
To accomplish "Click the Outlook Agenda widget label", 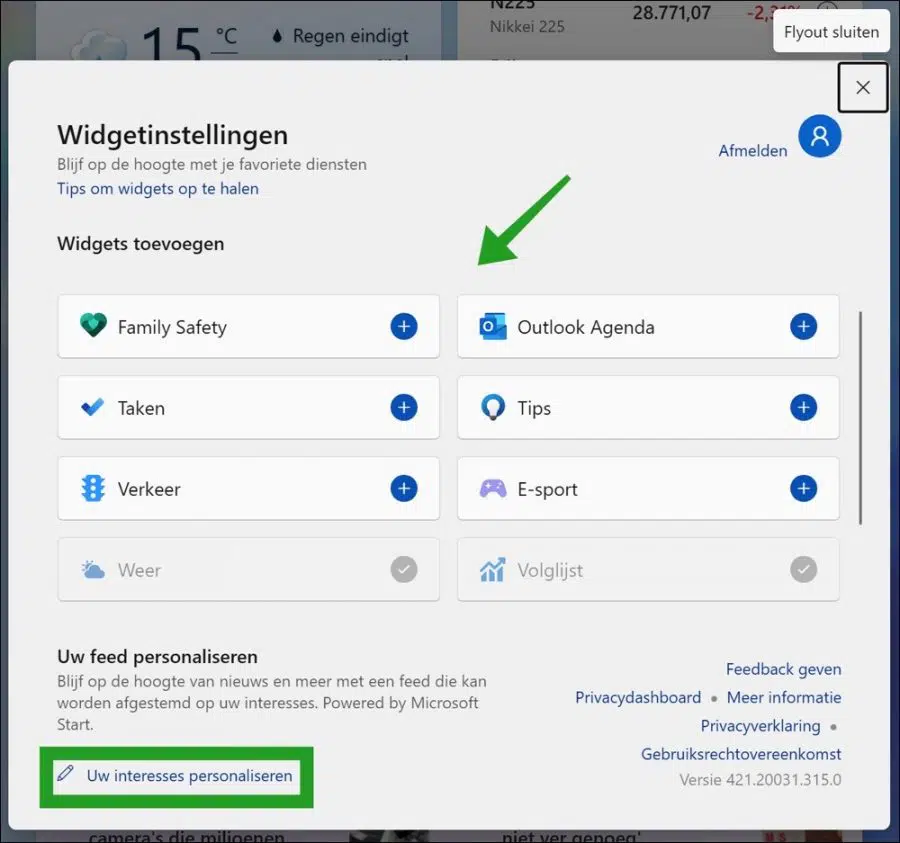I will point(585,327).
